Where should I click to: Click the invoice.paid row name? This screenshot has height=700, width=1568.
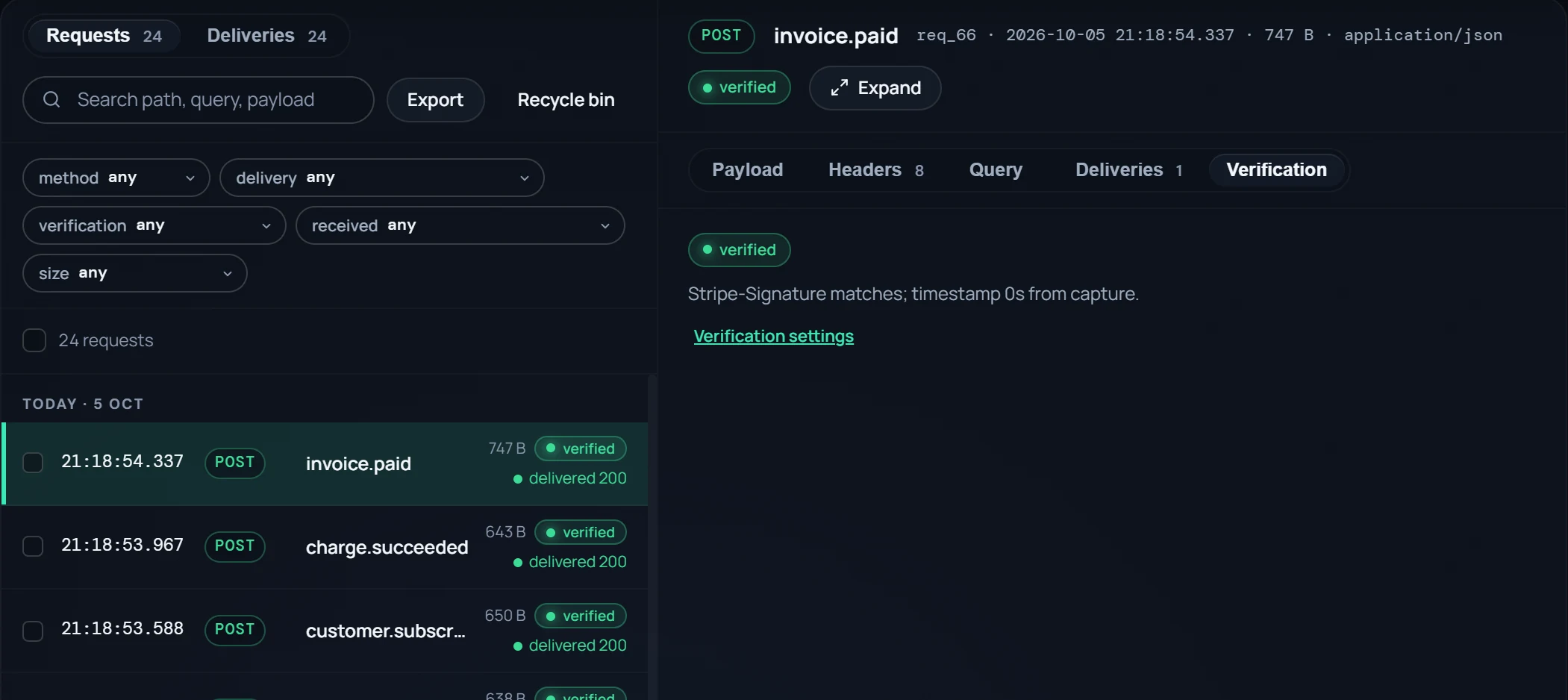point(358,464)
